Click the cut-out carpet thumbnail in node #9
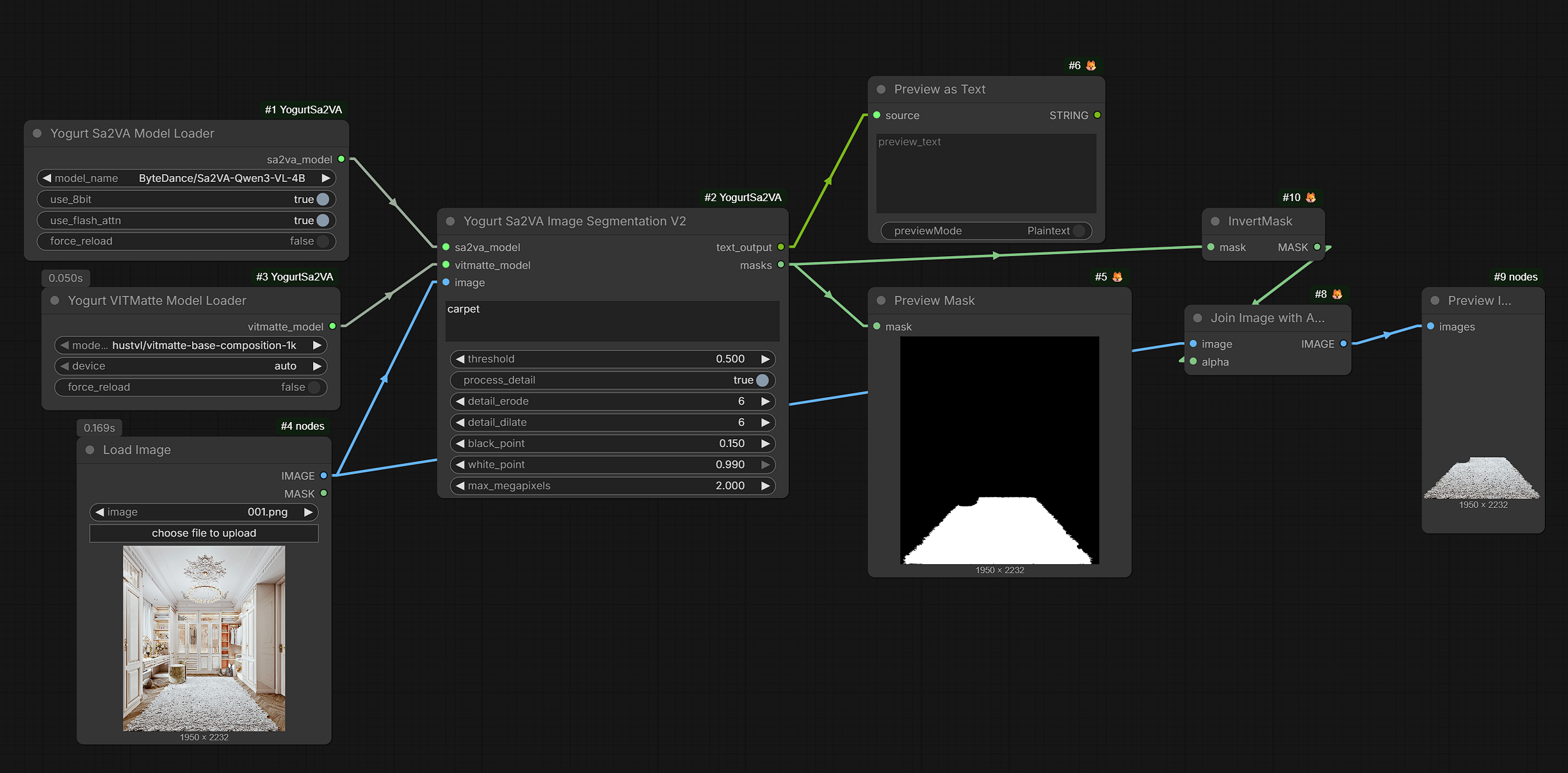The image size is (1568, 773). [1483, 478]
